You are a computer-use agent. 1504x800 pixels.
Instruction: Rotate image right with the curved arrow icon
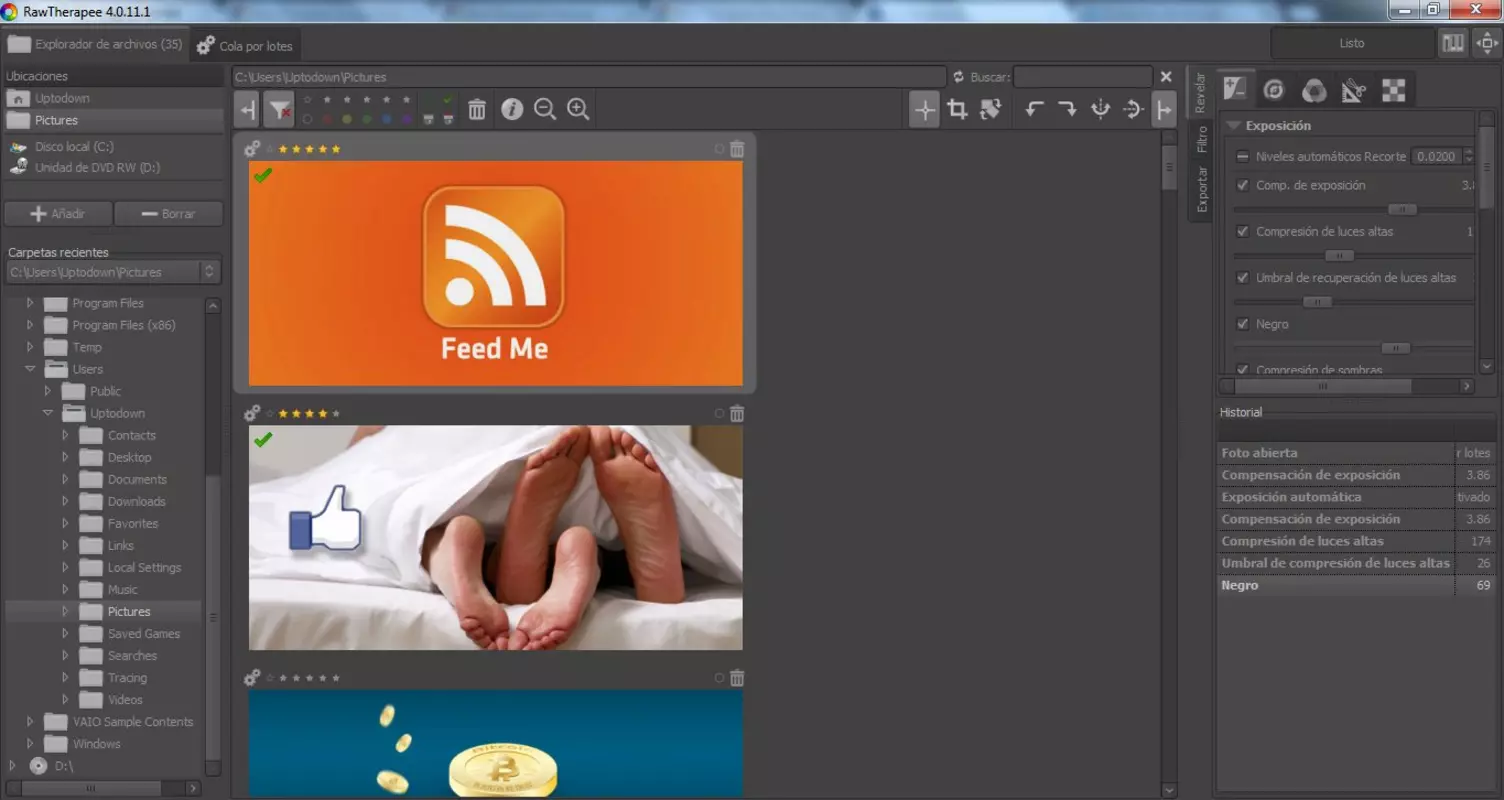(x=1068, y=109)
